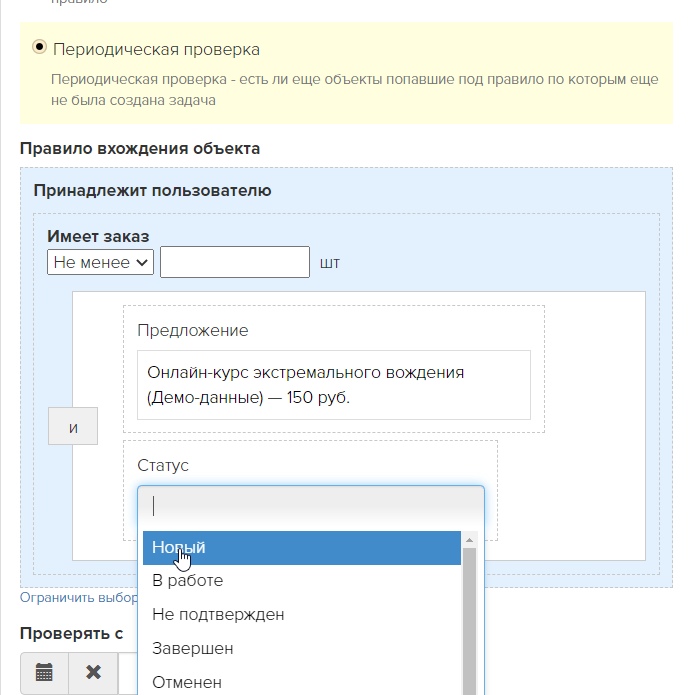
Task: Click the Имеет заказ condition label
Action: (98, 236)
